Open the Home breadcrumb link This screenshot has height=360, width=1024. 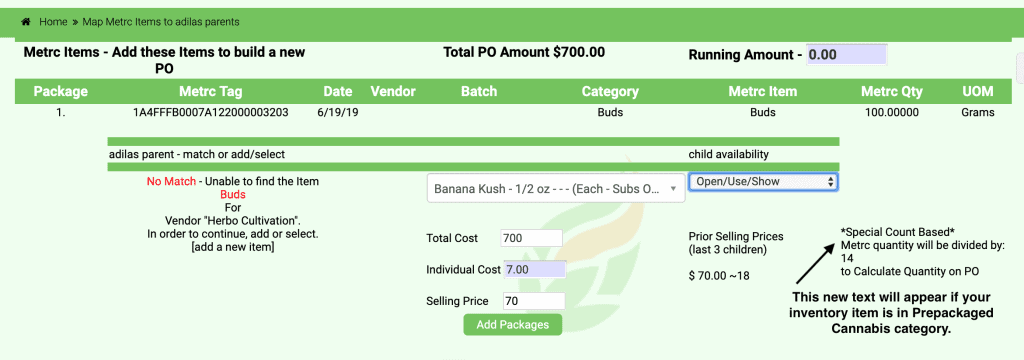tap(53, 22)
